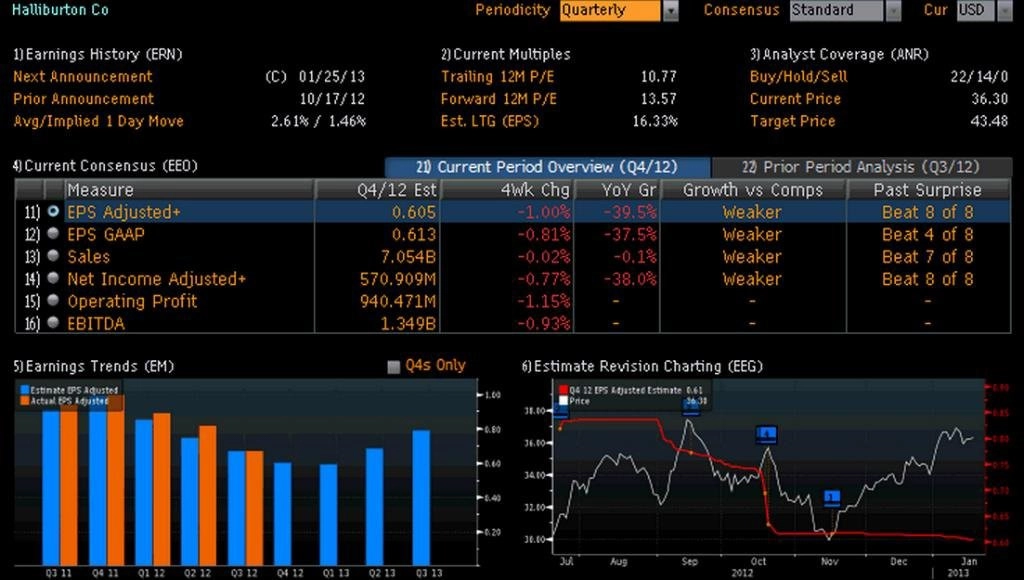The width and height of the screenshot is (1024, 580).
Task: Open Earnings History (ERN) section
Action: point(97,54)
